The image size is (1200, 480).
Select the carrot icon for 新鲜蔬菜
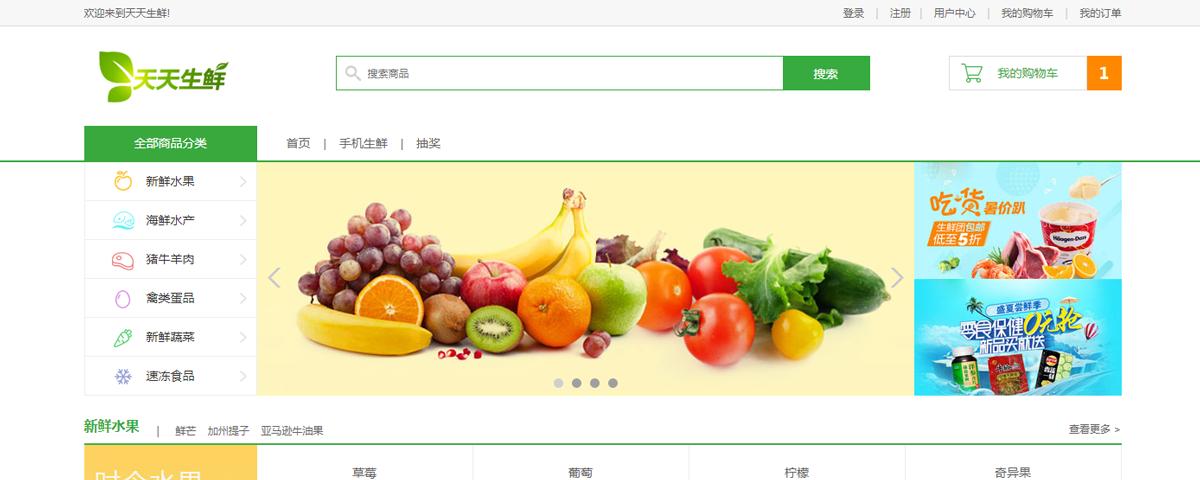(123, 337)
